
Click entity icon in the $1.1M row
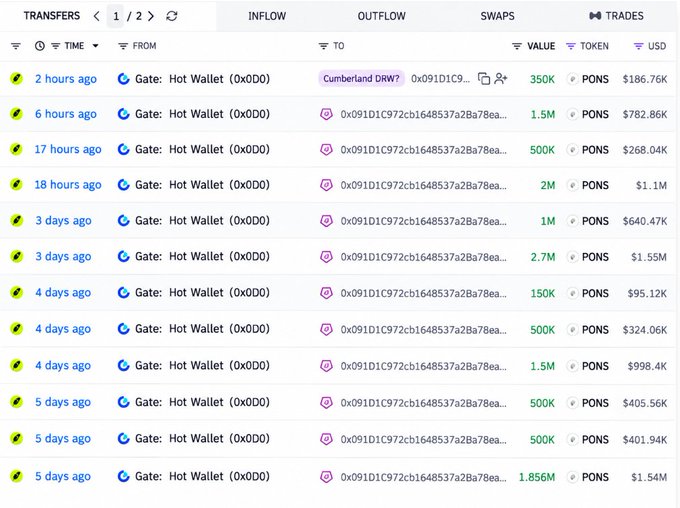(x=326, y=185)
